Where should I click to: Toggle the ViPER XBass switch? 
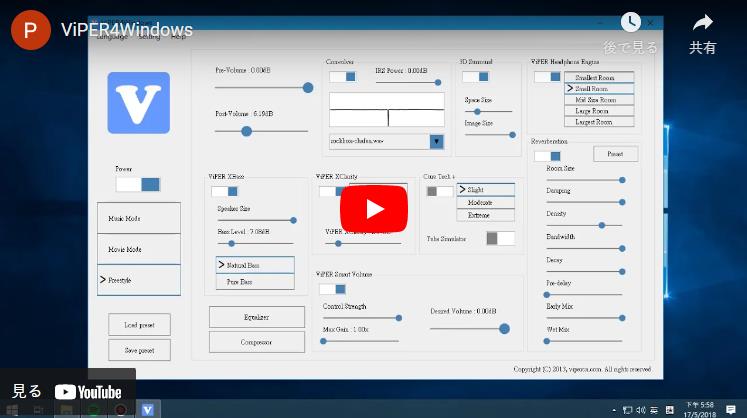(224, 191)
